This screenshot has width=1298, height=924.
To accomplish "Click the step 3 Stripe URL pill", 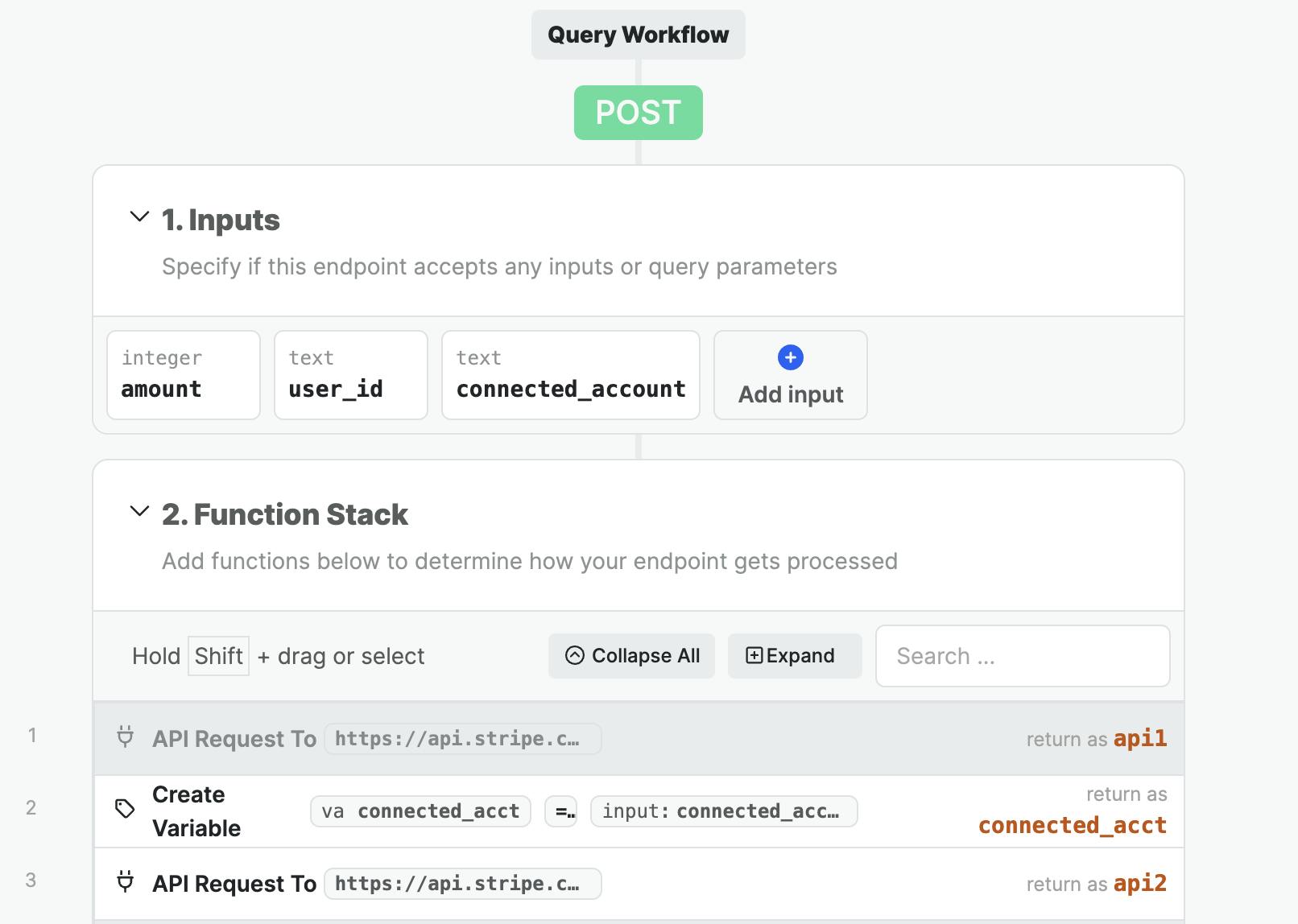I will pyautogui.click(x=462, y=884).
